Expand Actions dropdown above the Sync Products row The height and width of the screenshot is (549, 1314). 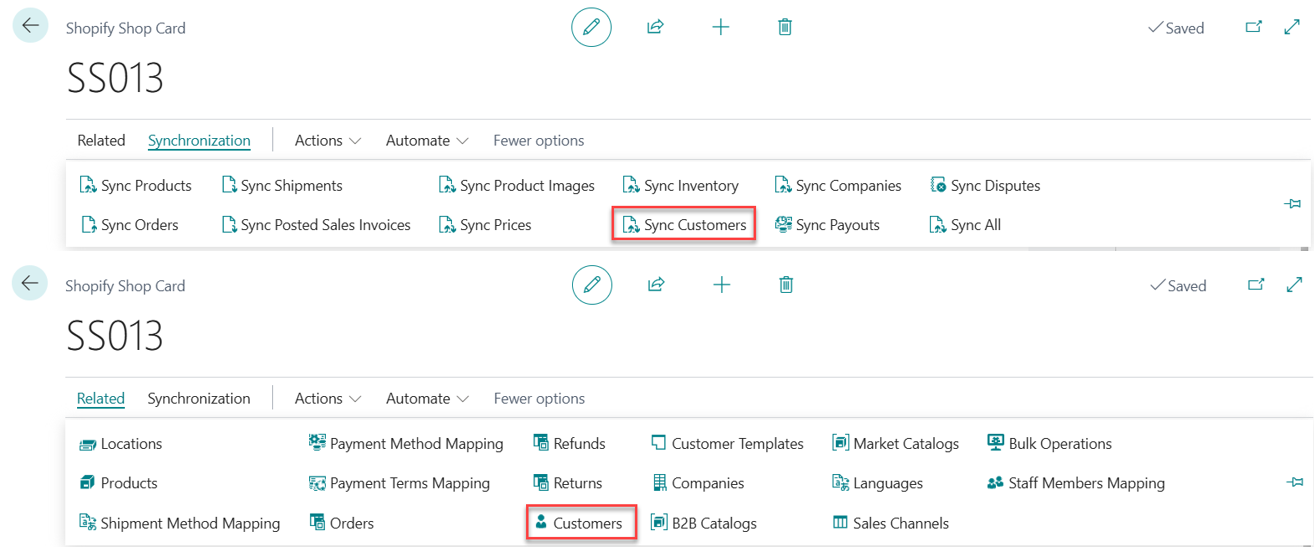pyautogui.click(x=327, y=141)
